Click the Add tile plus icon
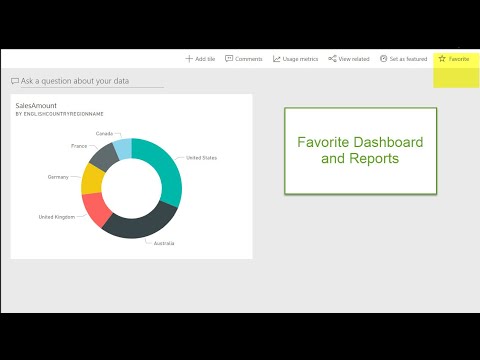The image size is (480, 360). 189,59
